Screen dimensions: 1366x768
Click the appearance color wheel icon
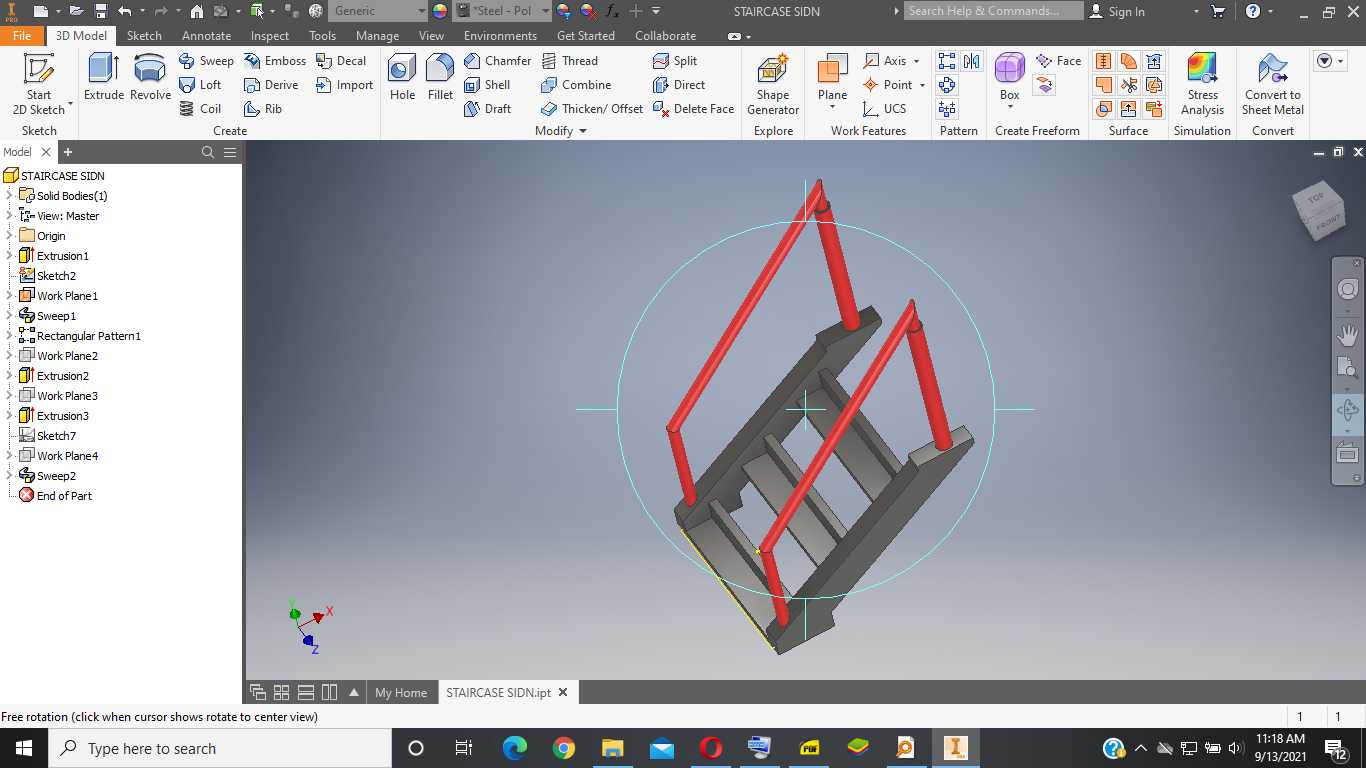pos(440,11)
